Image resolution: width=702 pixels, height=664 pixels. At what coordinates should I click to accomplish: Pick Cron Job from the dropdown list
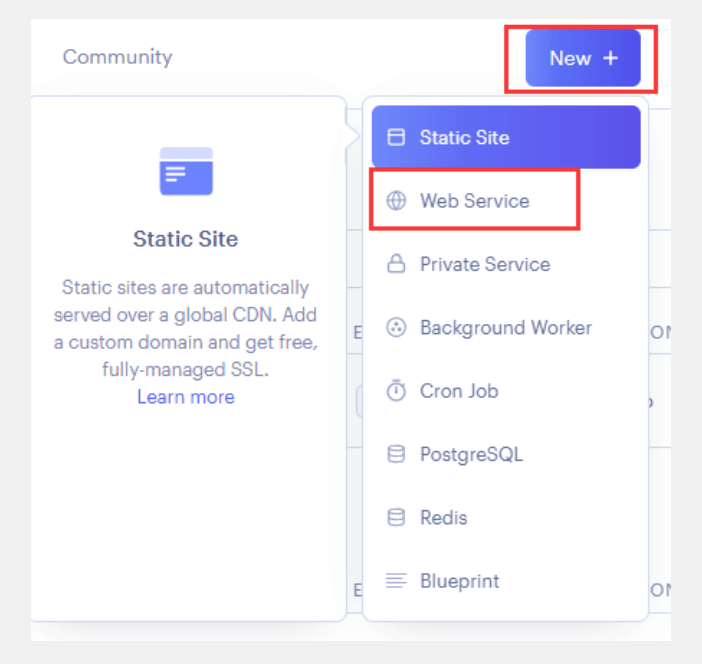tap(458, 391)
